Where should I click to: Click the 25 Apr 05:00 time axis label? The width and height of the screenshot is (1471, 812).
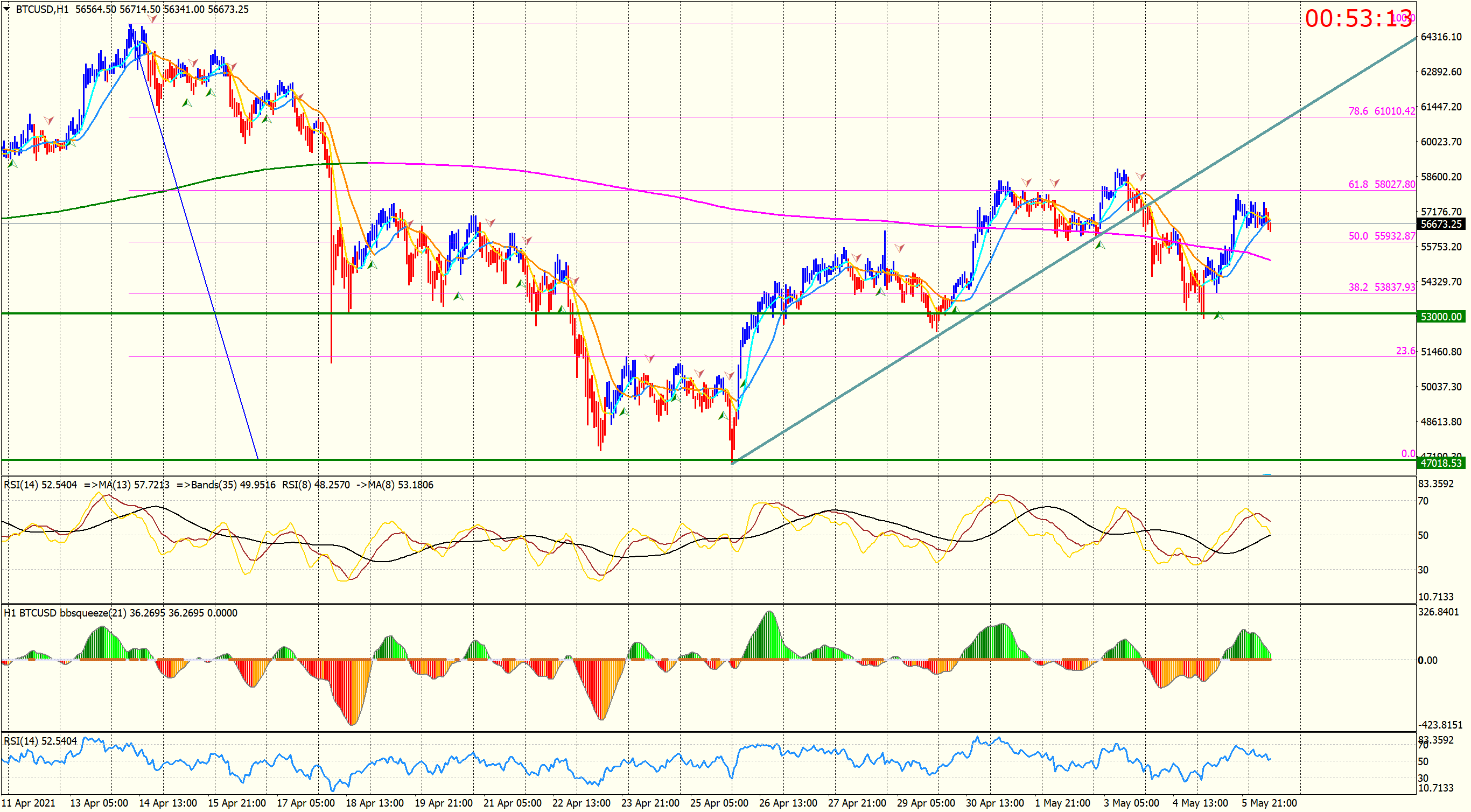[718, 803]
